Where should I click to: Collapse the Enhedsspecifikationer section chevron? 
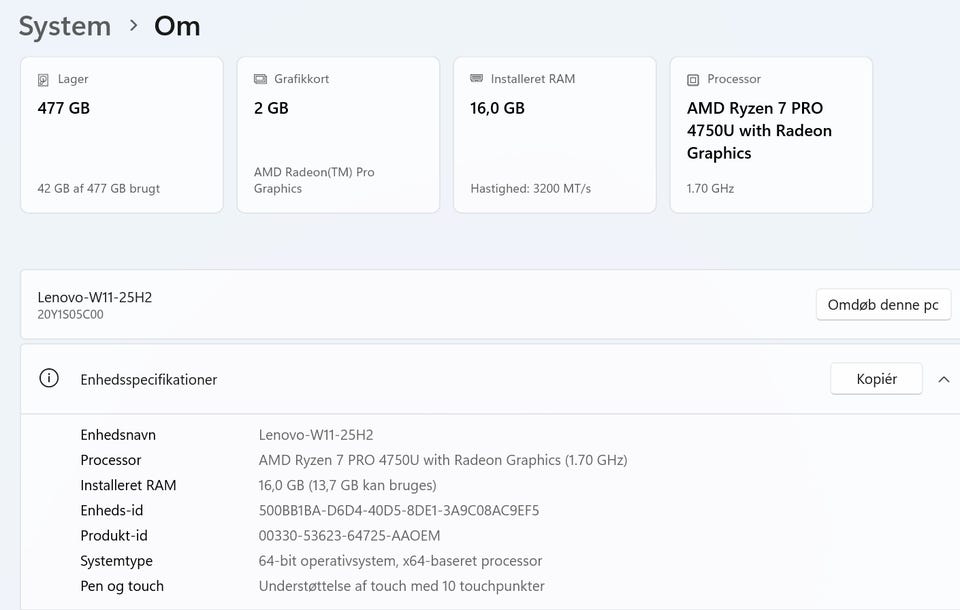[943, 379]
